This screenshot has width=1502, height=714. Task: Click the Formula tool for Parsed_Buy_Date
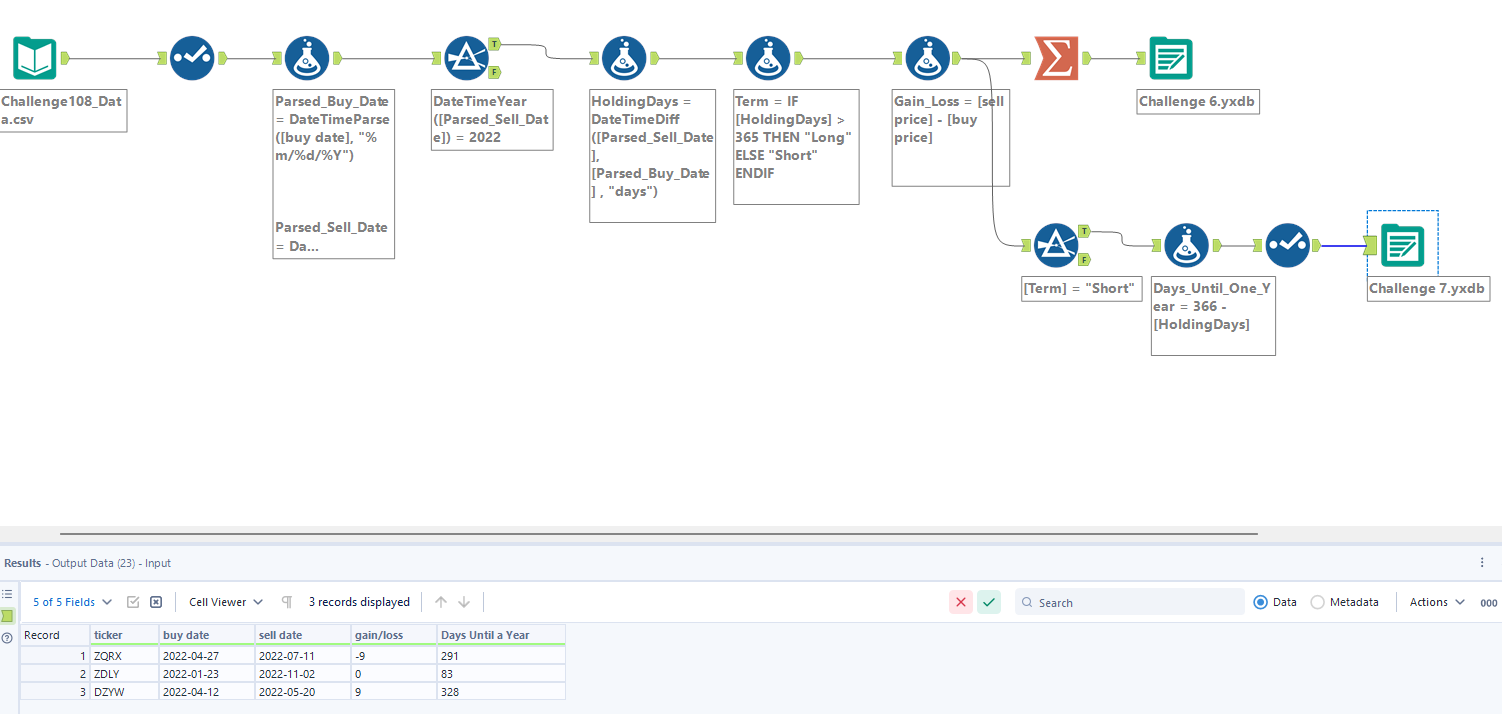click(307, 58)
